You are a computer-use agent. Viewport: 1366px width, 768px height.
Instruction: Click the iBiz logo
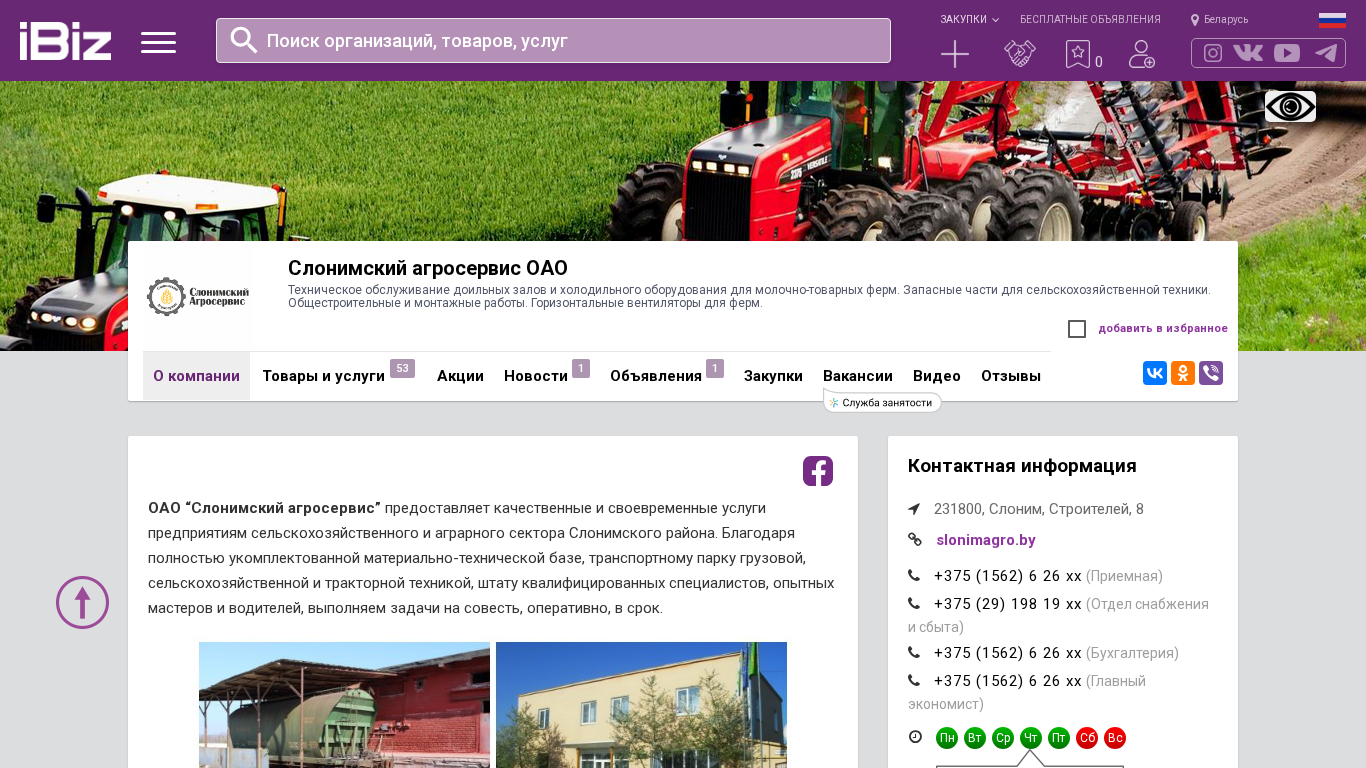[65, 41]
